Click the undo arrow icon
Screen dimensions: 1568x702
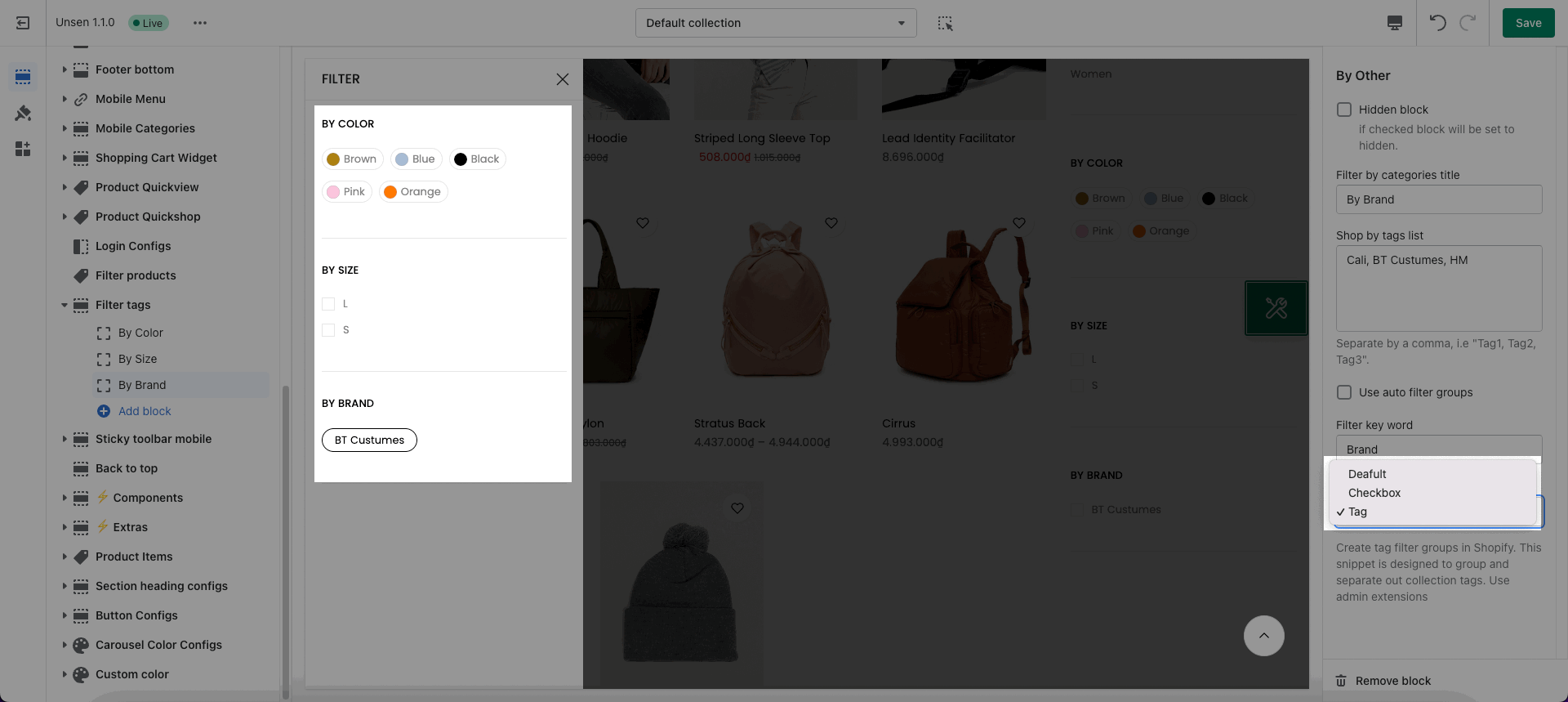pyautogui.click(x=1437, y=23)
